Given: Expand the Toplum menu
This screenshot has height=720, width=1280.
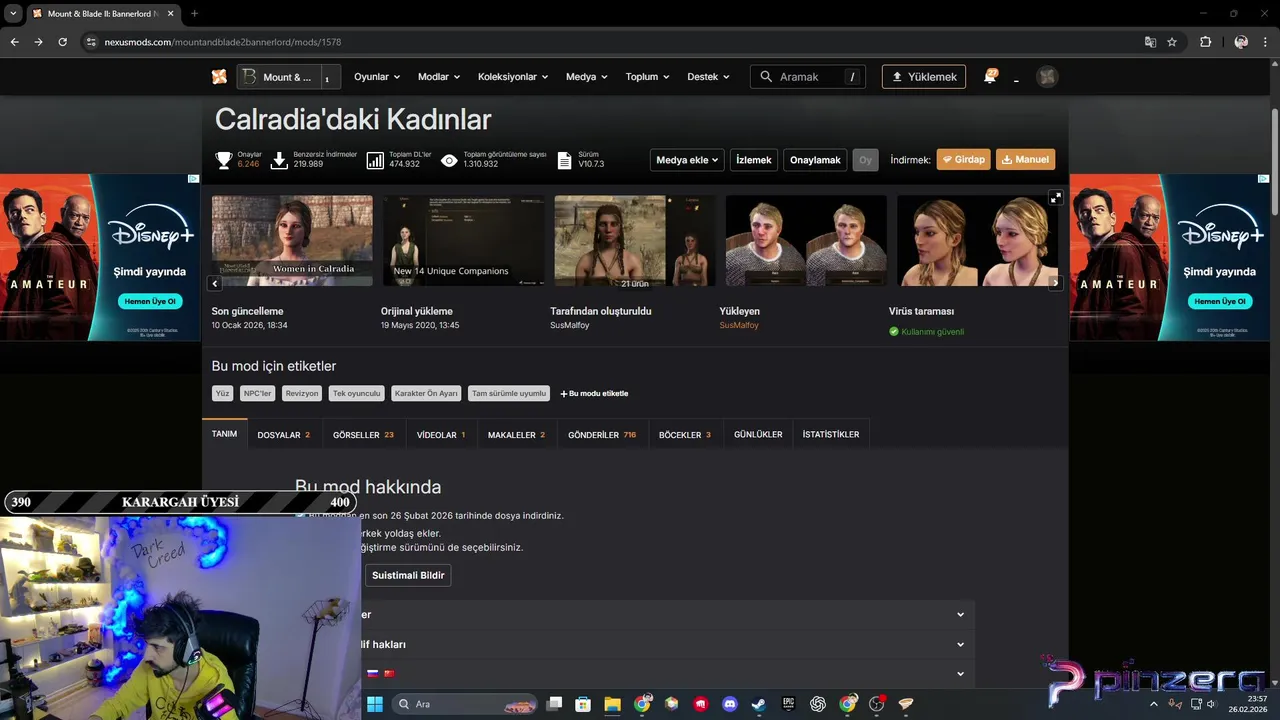Looking at the screenshot, I should click(x=648, y=77).
